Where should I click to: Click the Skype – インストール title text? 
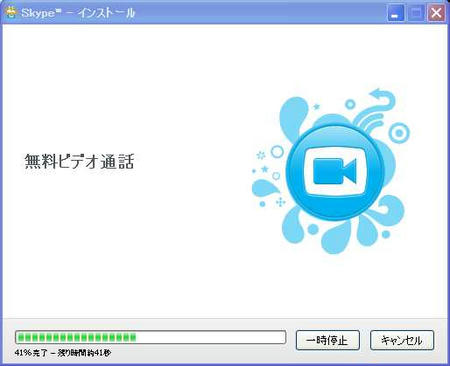coord(78,13)
